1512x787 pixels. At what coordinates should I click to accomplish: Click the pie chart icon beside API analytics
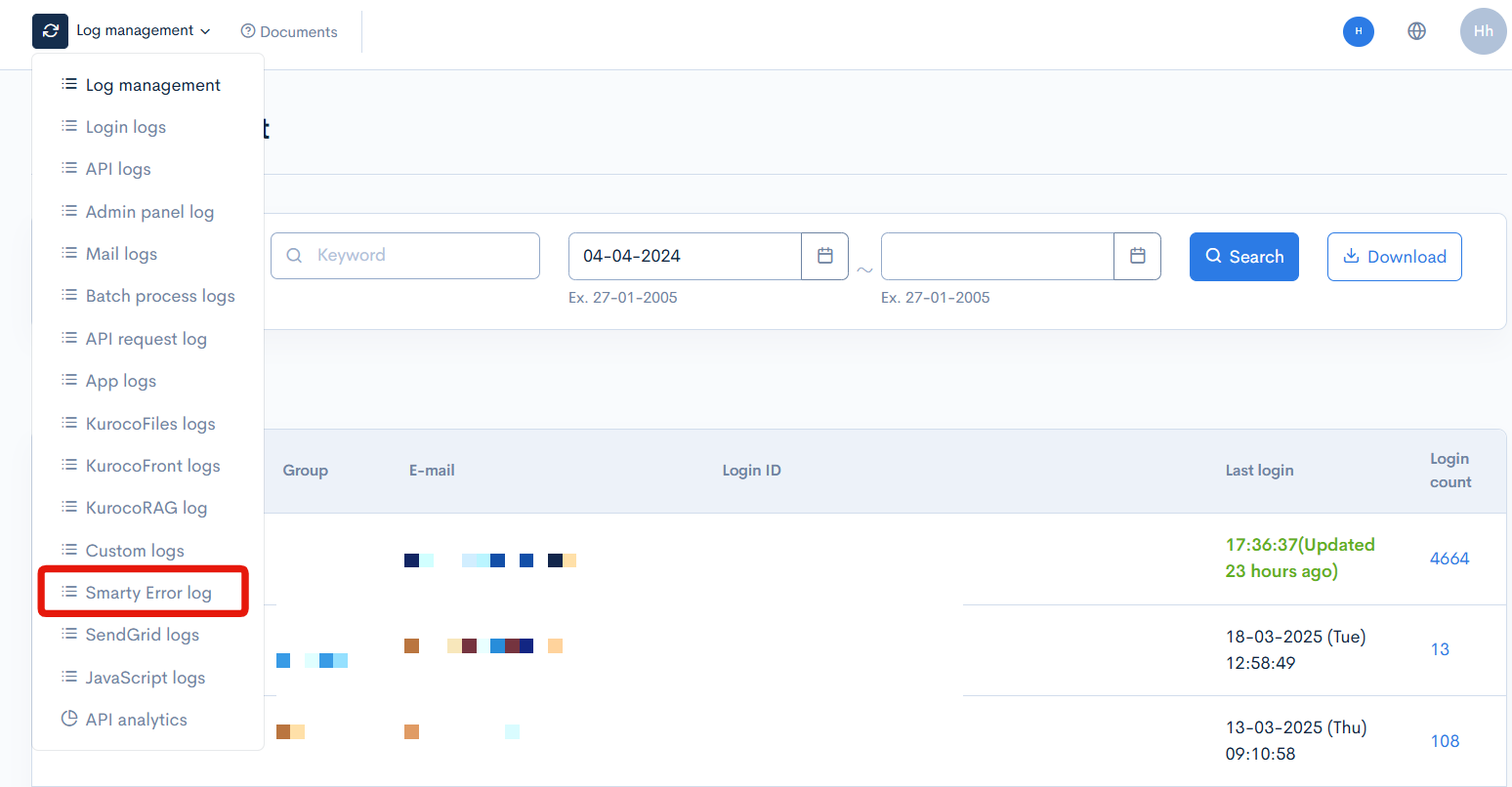(69, 719)
